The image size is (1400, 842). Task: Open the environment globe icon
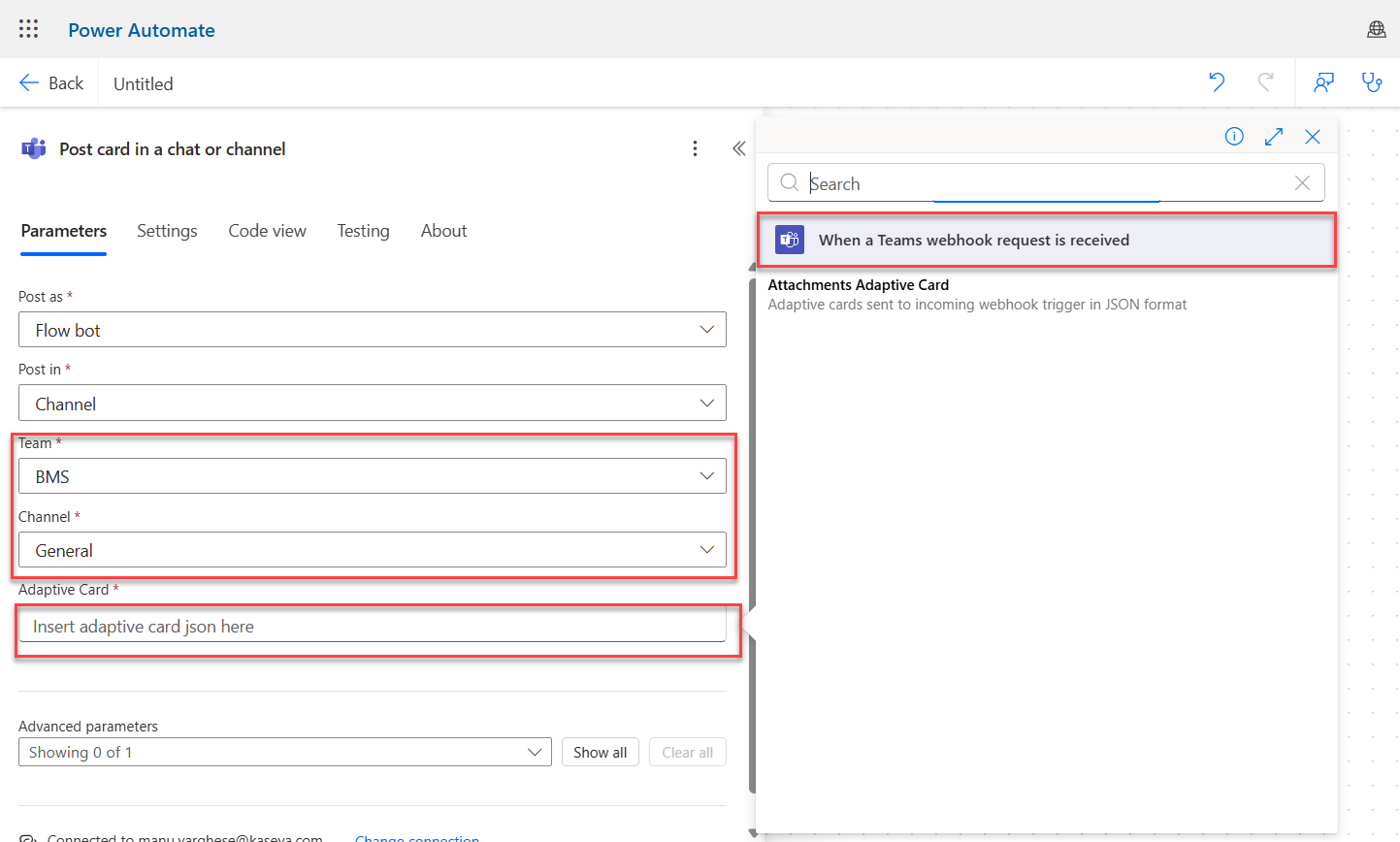[1376, 29]
